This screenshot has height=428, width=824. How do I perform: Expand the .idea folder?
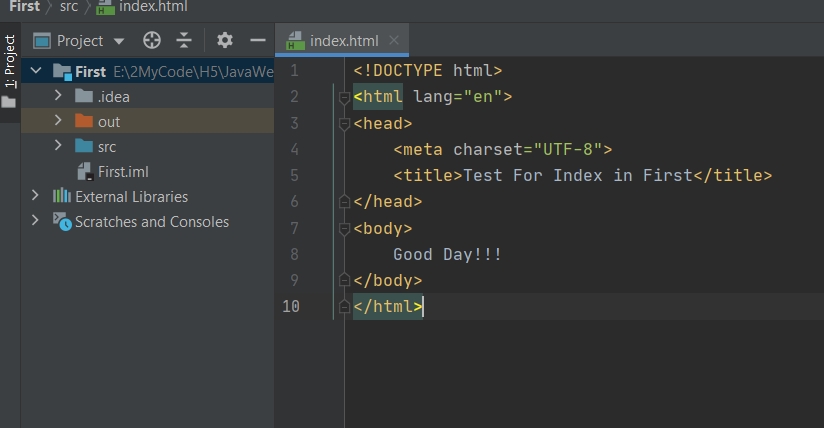(58, 96)
